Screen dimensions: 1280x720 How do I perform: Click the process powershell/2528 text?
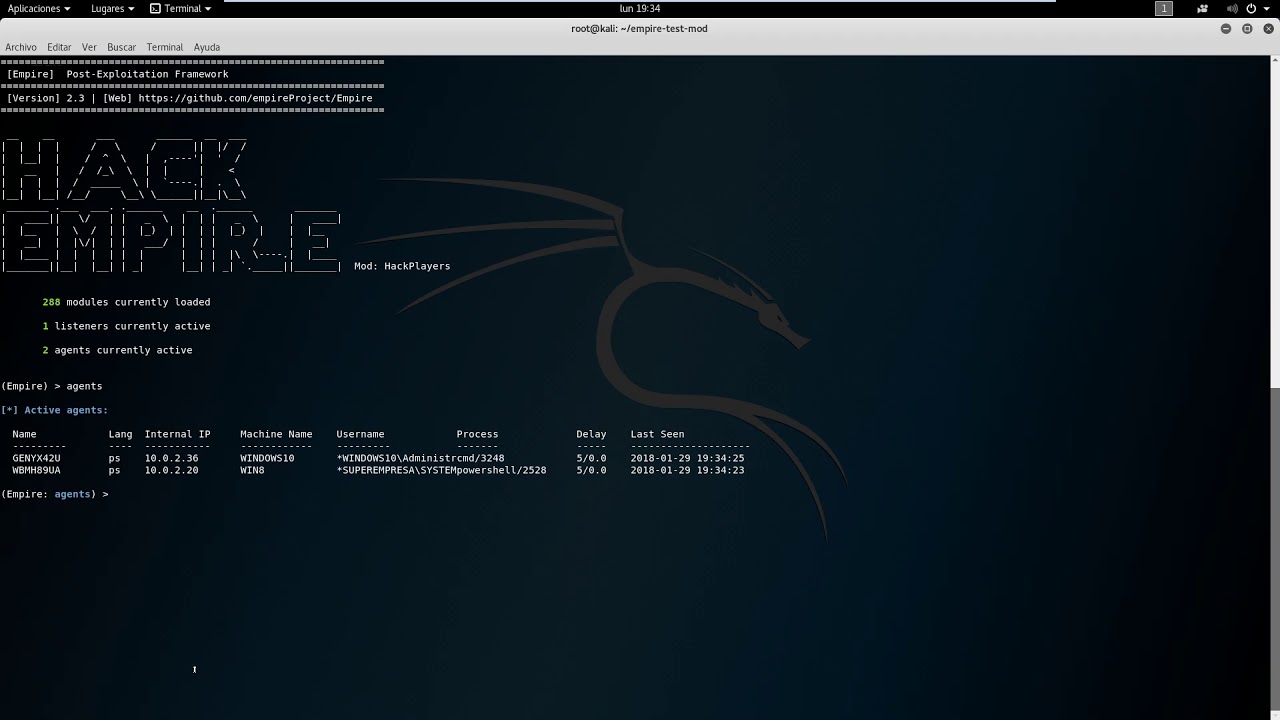click(x=501, y=470)
